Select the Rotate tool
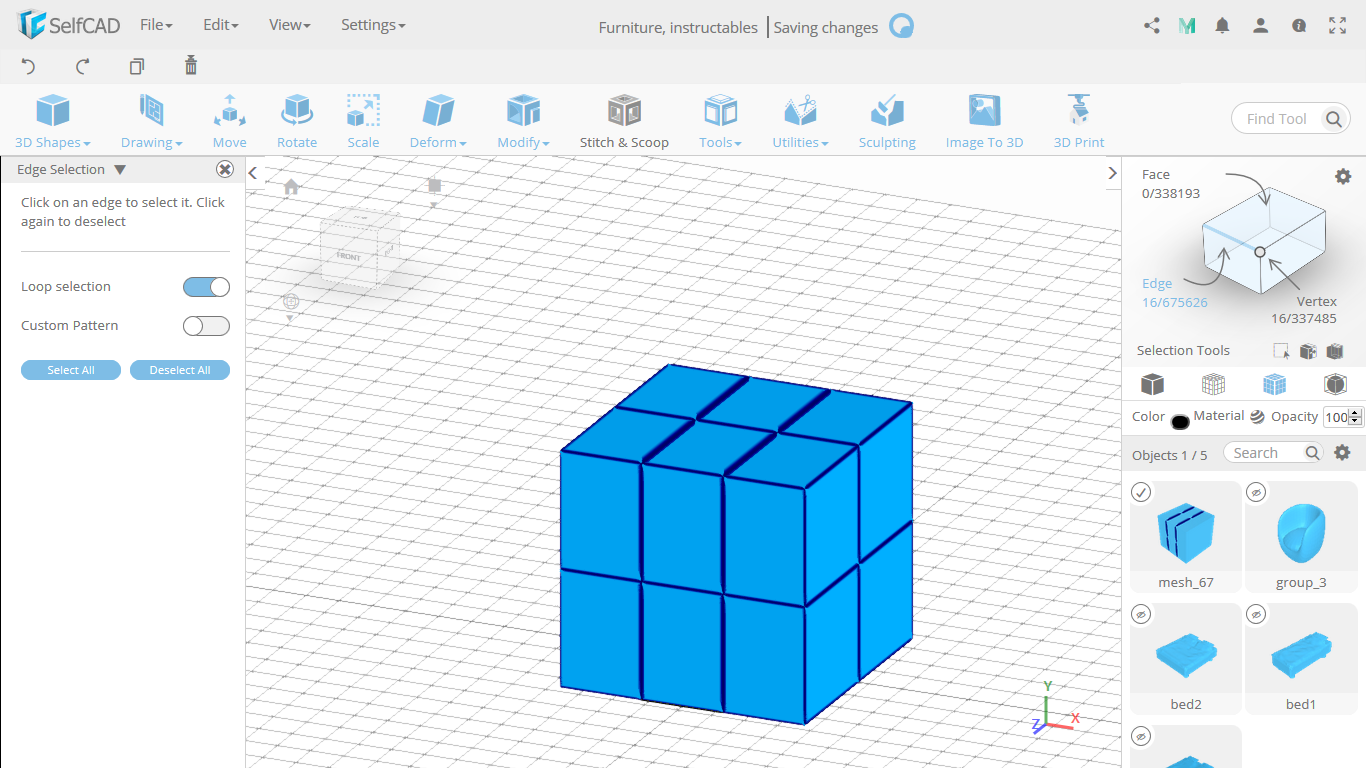 [297, 122]
